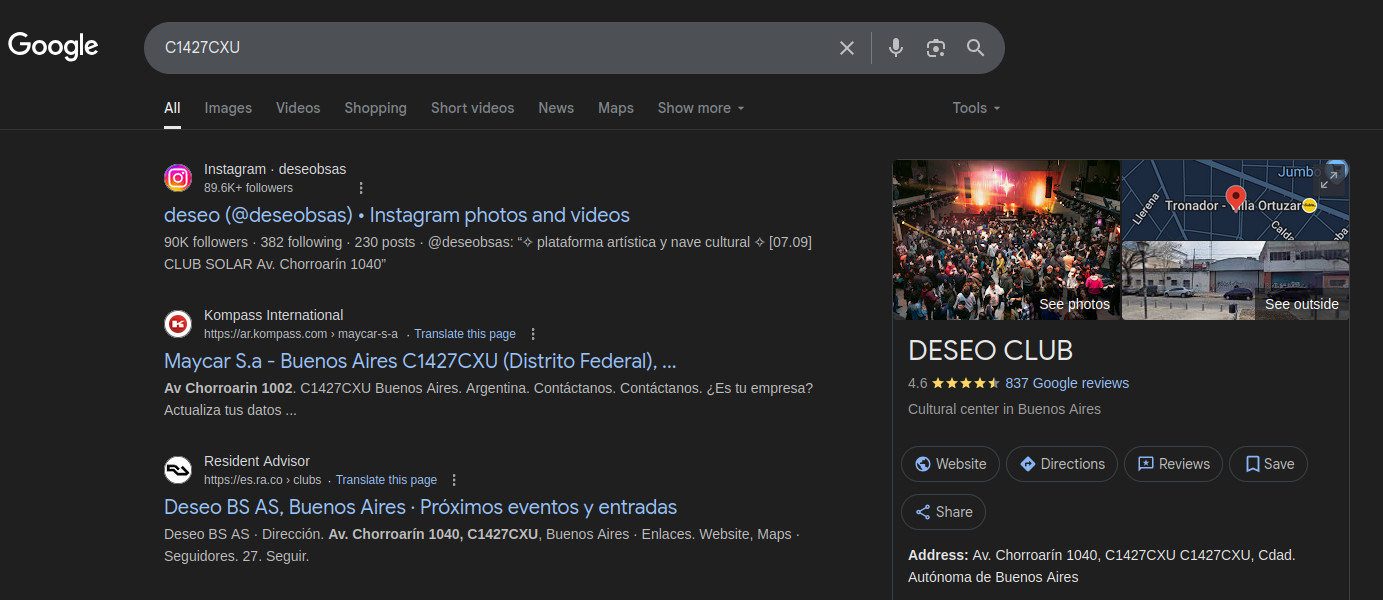
Task: Click the DESEO CLUB title heading
Action: click(990, 351)
